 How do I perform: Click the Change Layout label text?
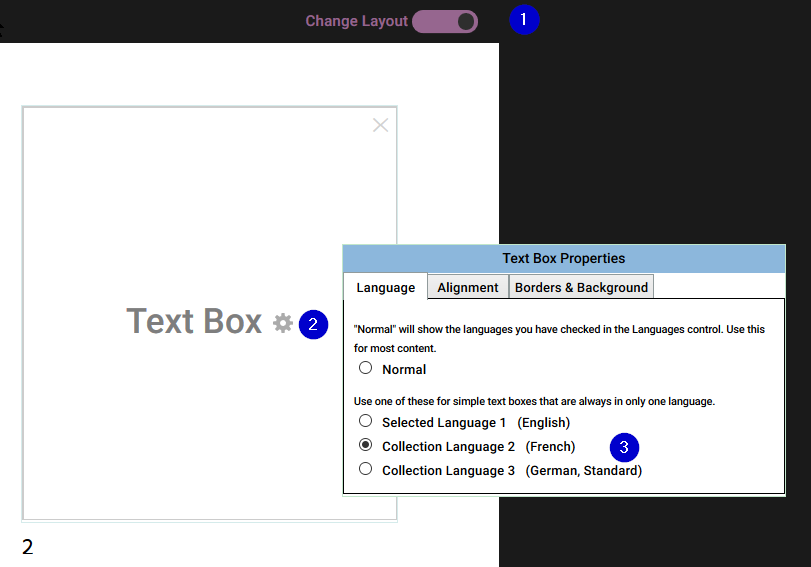[356, 21]
